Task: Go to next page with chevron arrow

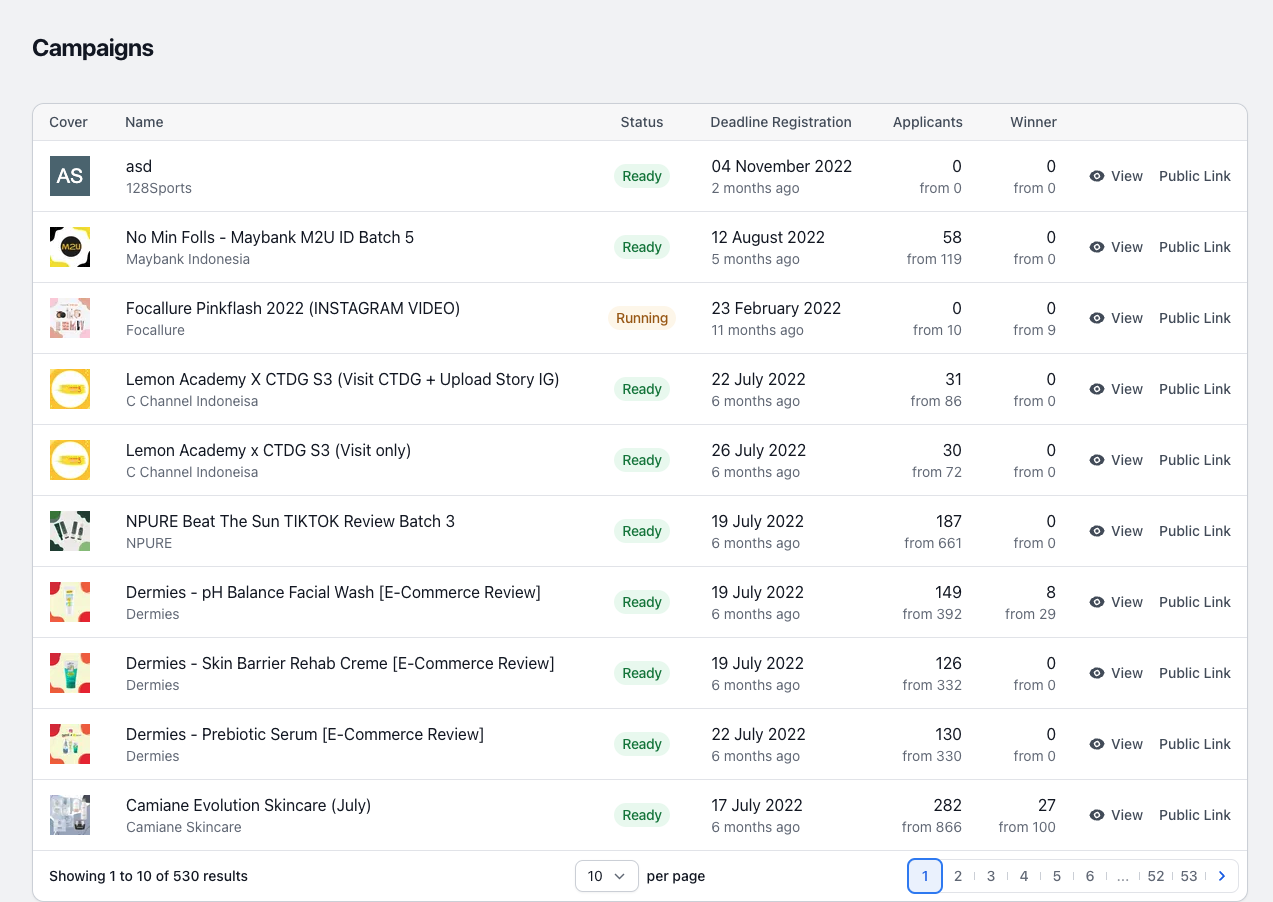Action: (x=1222, y=876)
